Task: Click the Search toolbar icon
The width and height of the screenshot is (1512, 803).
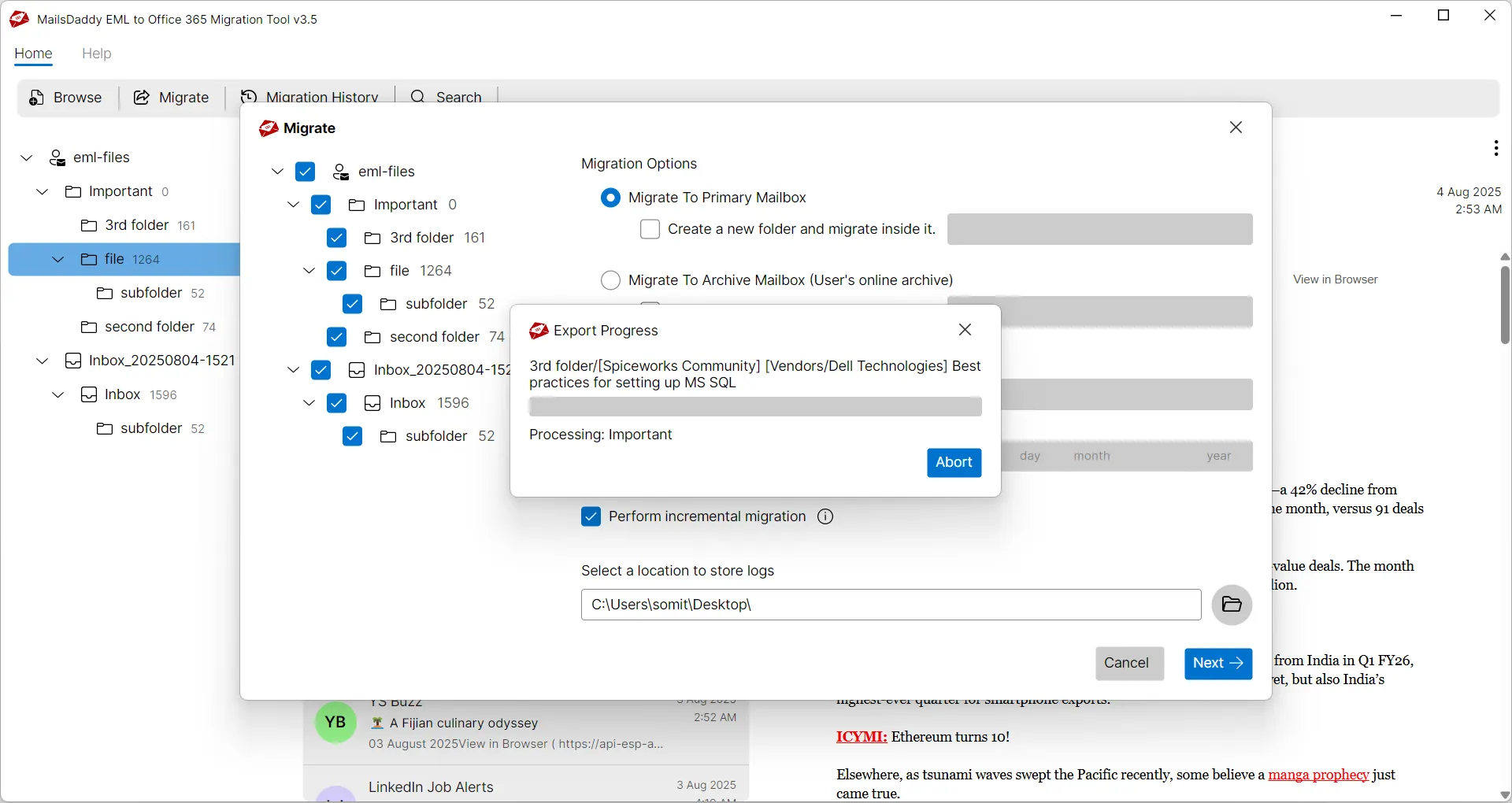Action: pos(417,96)
